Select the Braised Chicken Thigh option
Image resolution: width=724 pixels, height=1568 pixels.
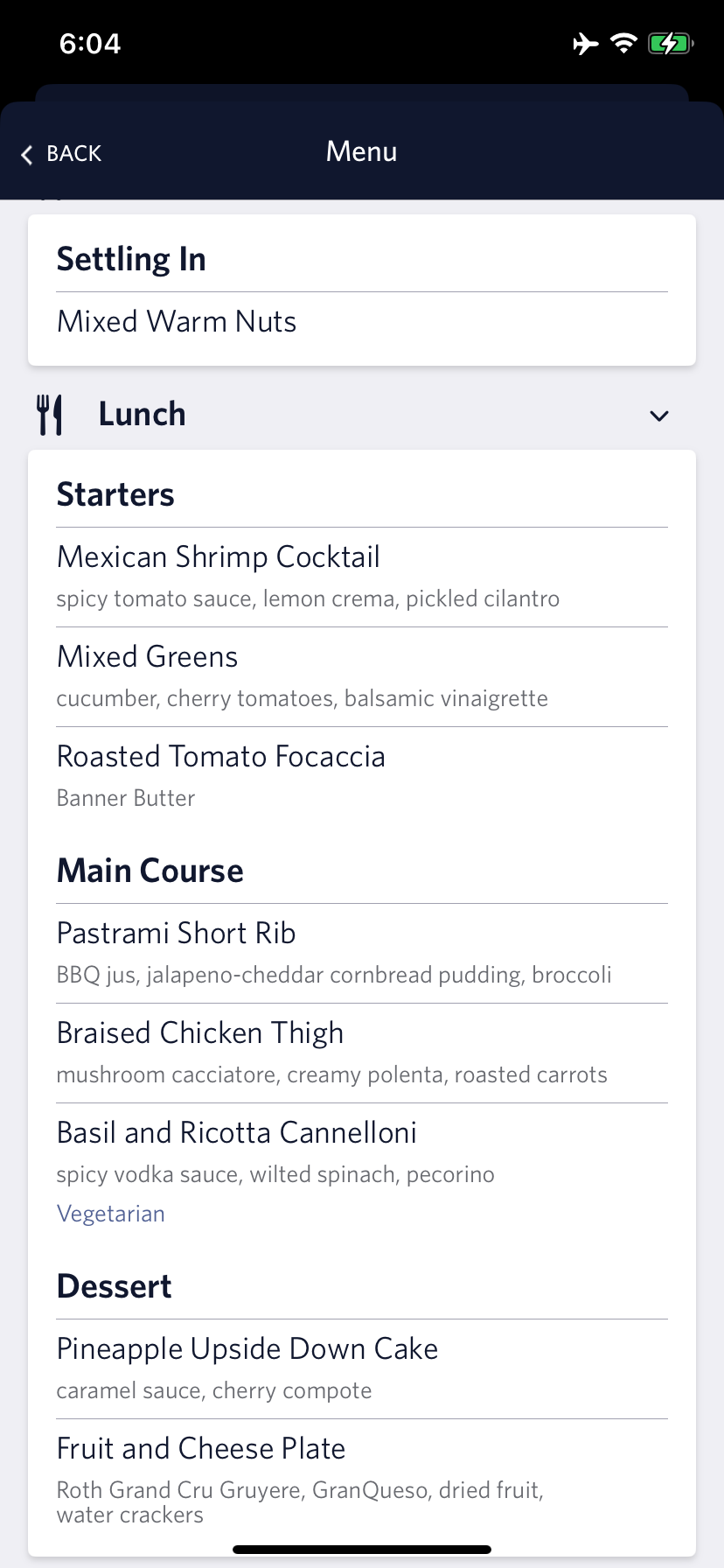click(199, 1032)
